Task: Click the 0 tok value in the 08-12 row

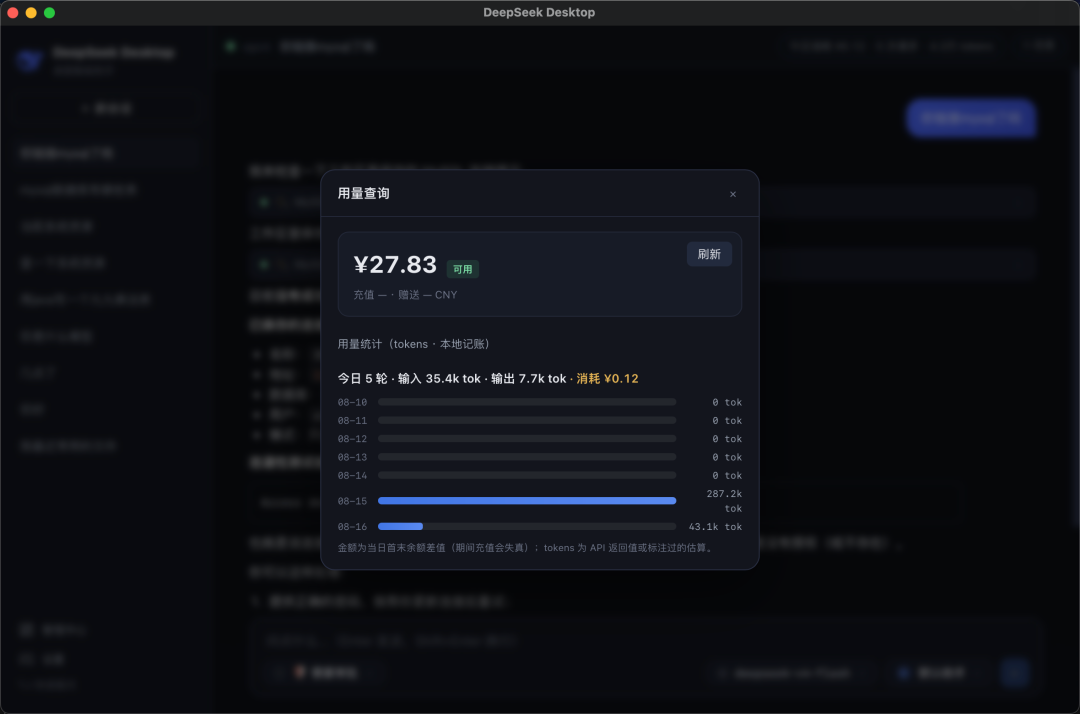Action: tap(727, 439)
